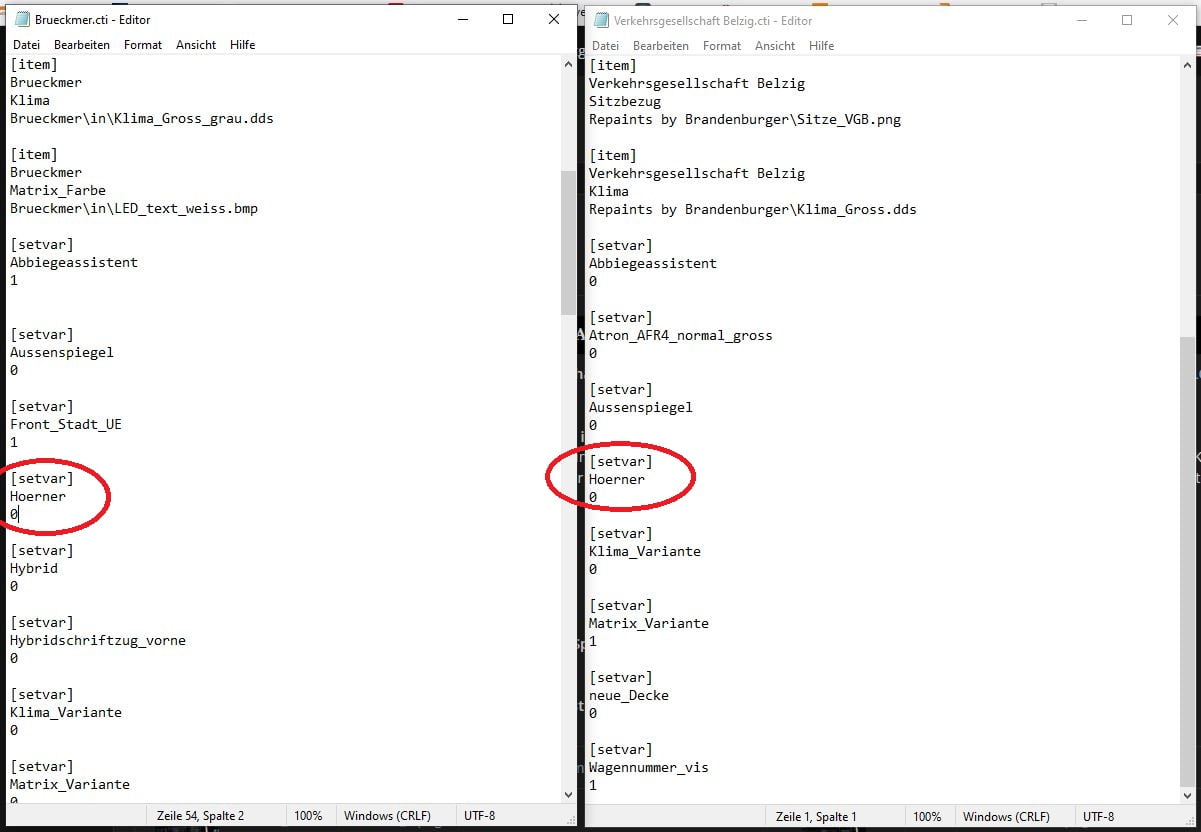Image resolution: width=1201 pixels, height=832 pixels.
Task: Click scrollbar thumb in Verkehrsgesellschaft Belzig editor
Action: click(x=1188, y=560)
